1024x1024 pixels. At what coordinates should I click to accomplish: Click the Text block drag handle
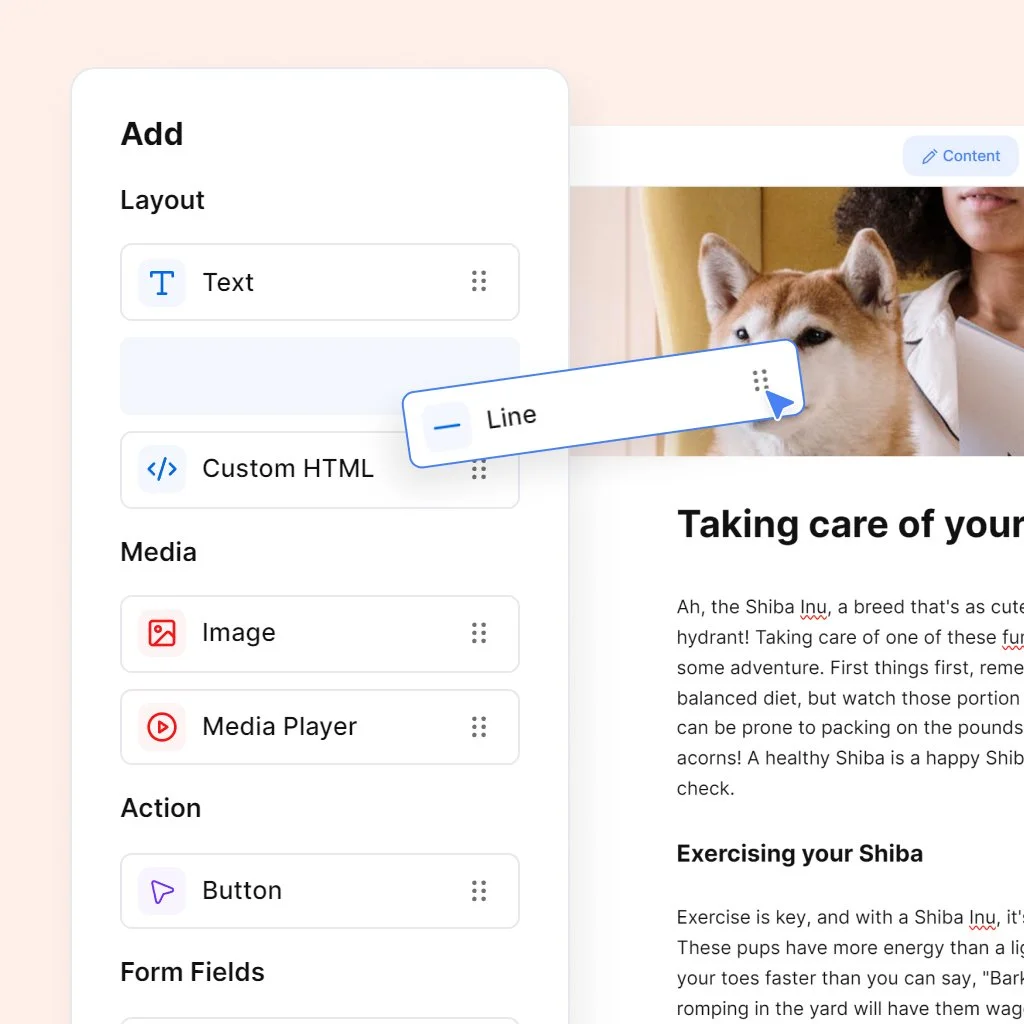coord(479,281)
